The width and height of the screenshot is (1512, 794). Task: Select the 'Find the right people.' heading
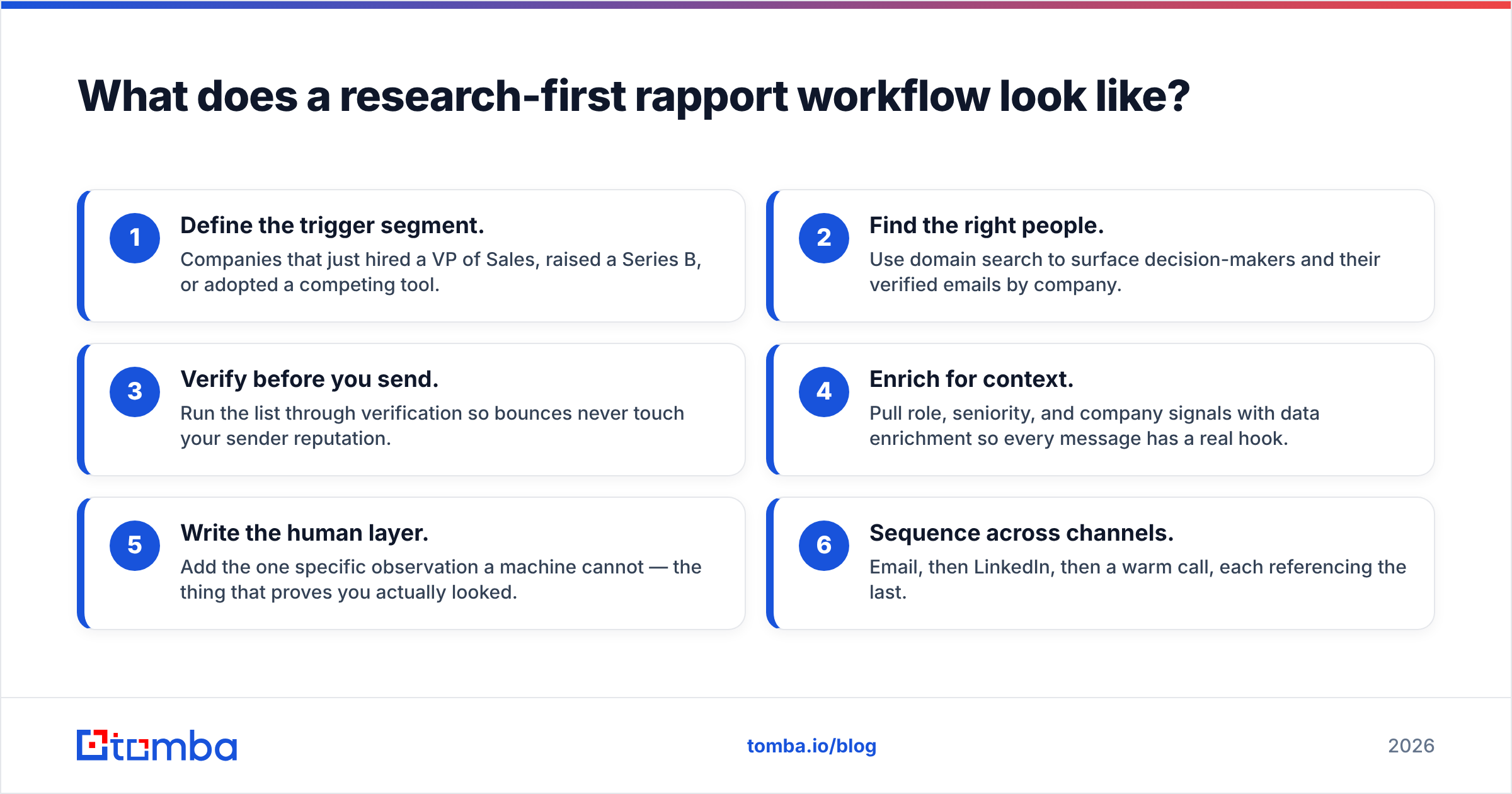click(x=987, y=226)
